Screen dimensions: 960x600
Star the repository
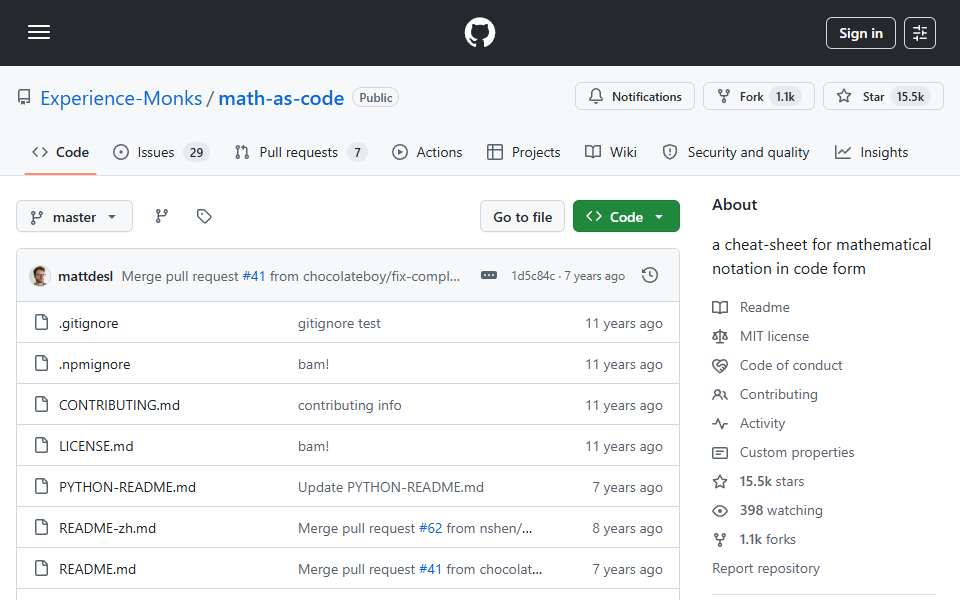[x=882, y=97]
